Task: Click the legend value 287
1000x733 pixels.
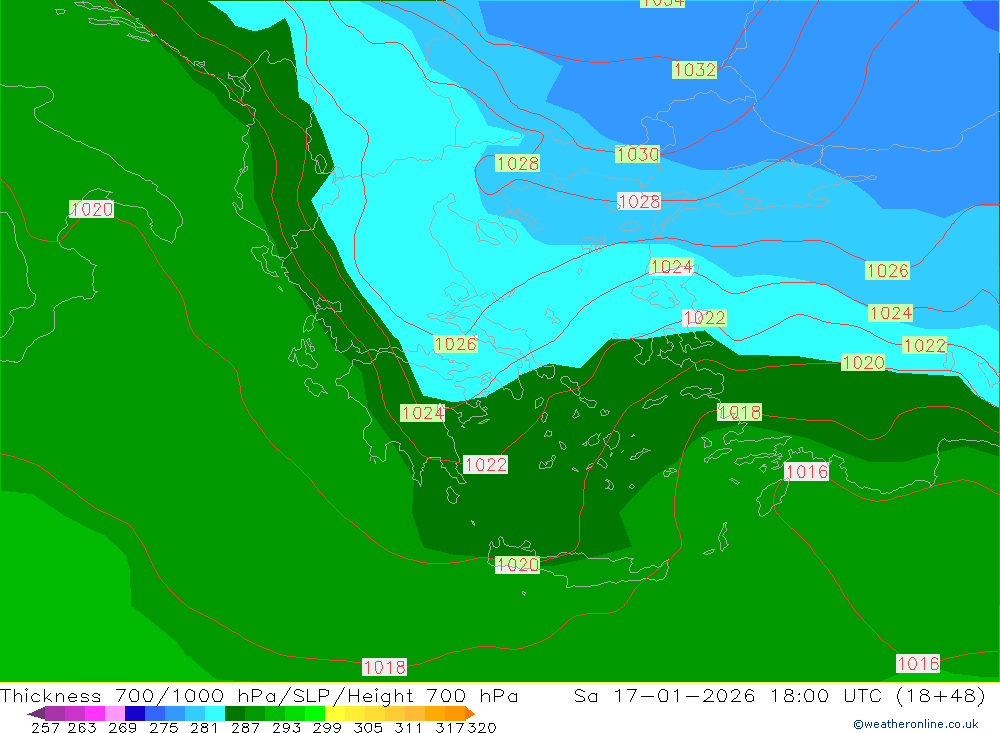Action: tap(246, 727)
